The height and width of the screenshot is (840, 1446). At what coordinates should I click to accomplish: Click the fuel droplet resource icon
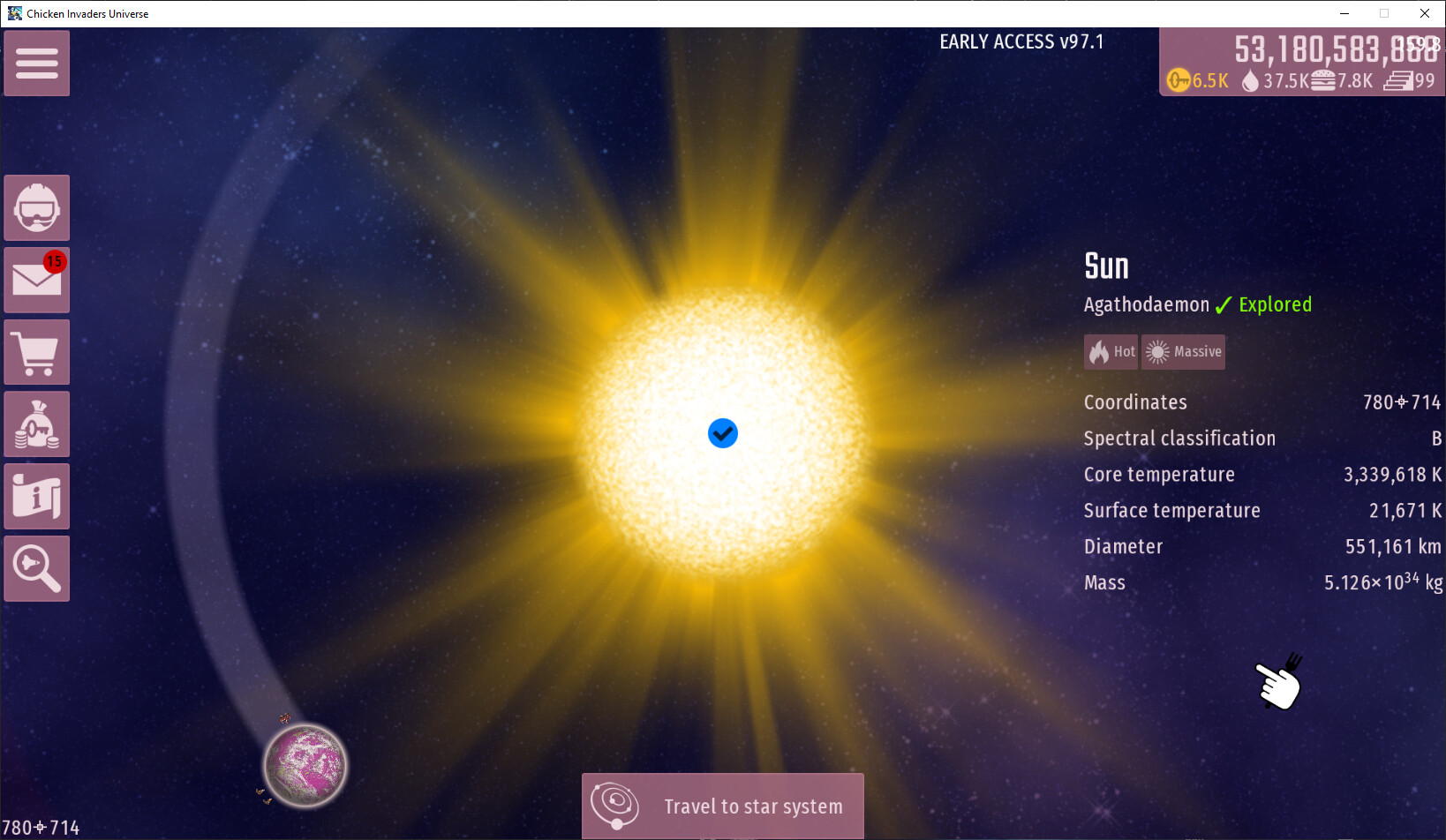pyautogui.click(x=1249, y=81)
